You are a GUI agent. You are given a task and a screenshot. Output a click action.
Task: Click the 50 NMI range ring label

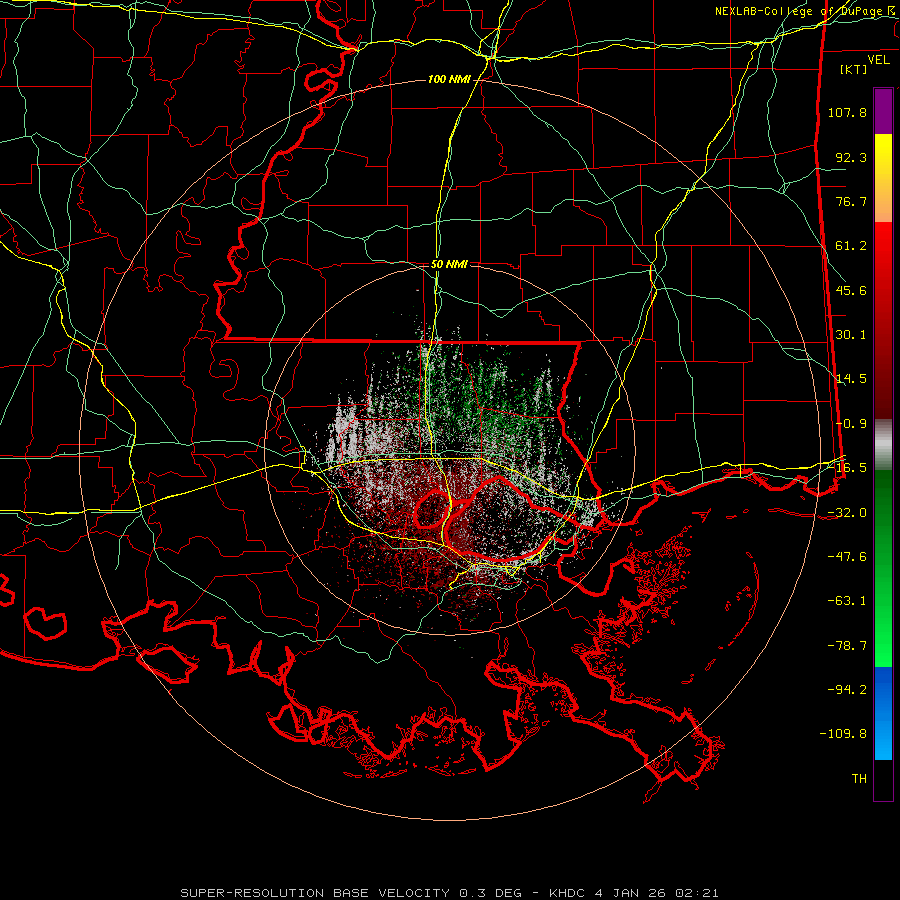(x=449, y=264)
